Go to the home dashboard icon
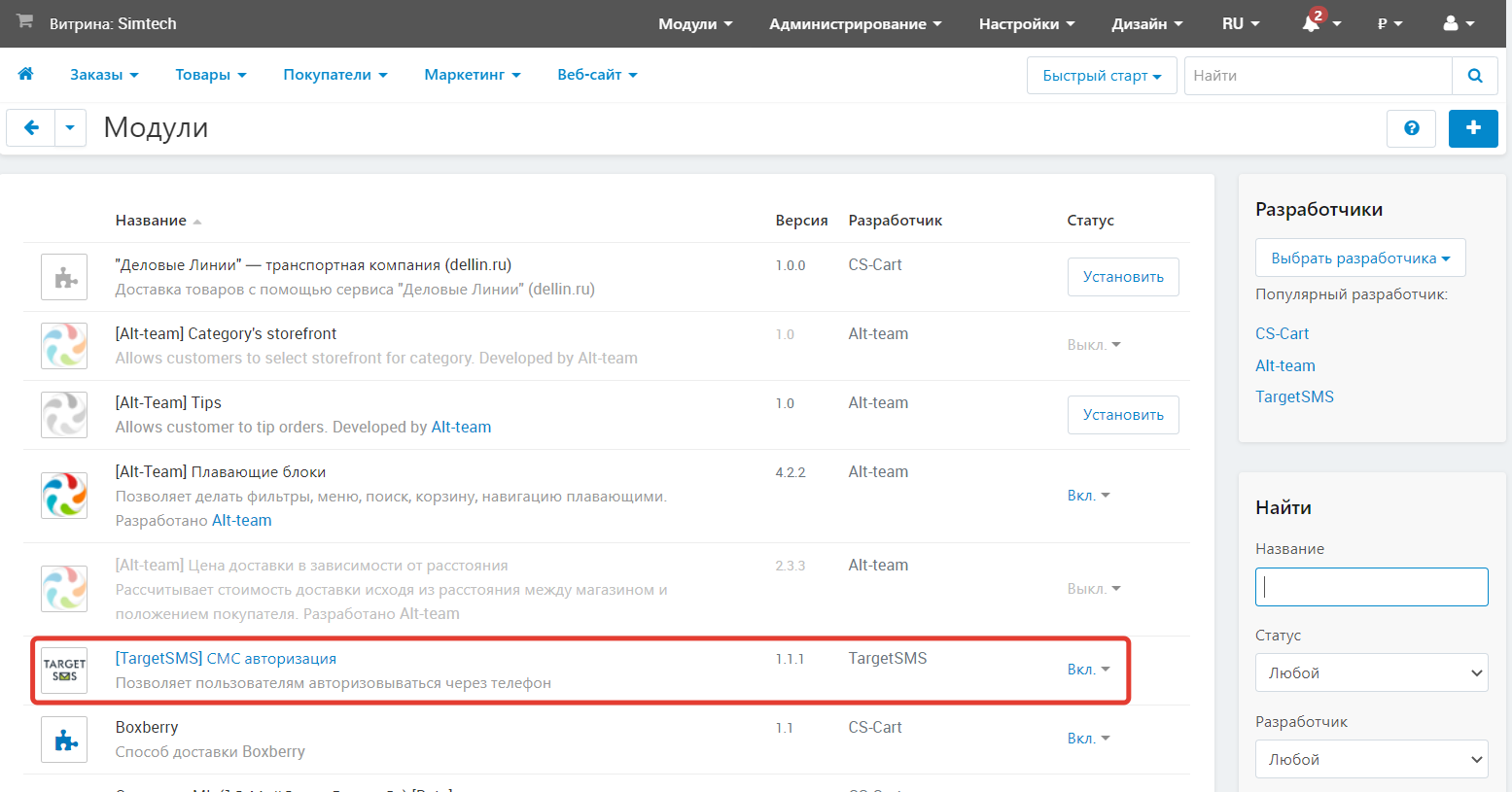This screenshot has width=1512, height=792. coord(26,74)
